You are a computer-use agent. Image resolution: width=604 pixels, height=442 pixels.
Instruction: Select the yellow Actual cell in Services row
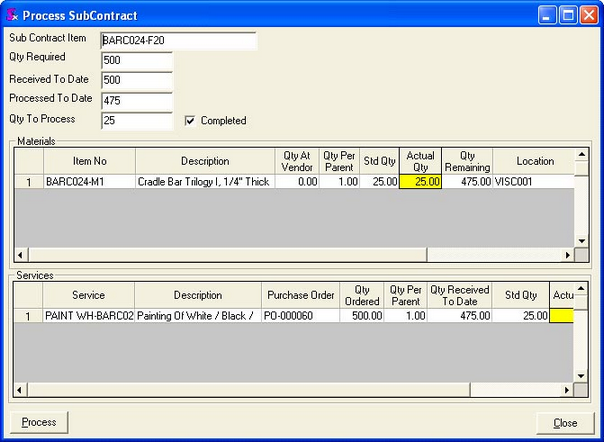pyautogui.click(x=561, y=316)
